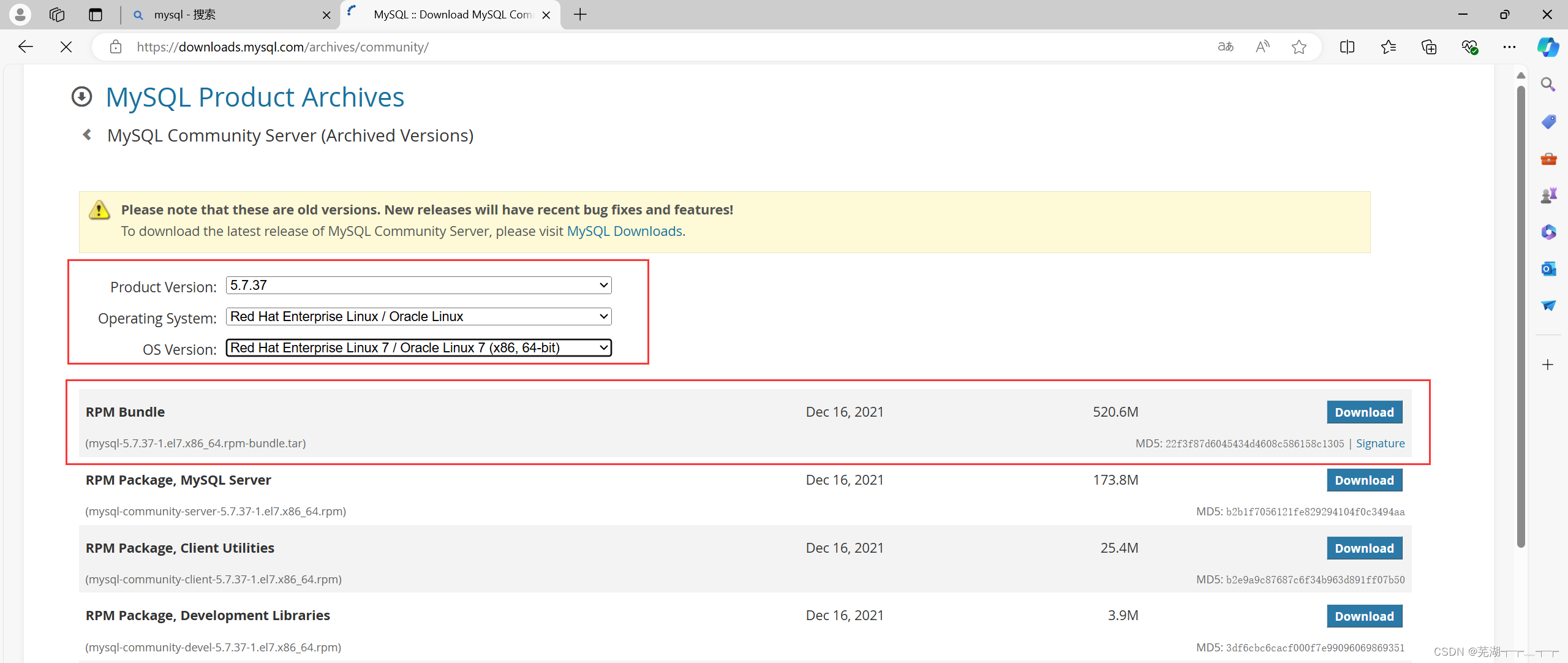This screenshot has width=1568, height=663.
Task: Follow the MySQL Downloads link
Action: pyautogui.click(x=624, y=231)
